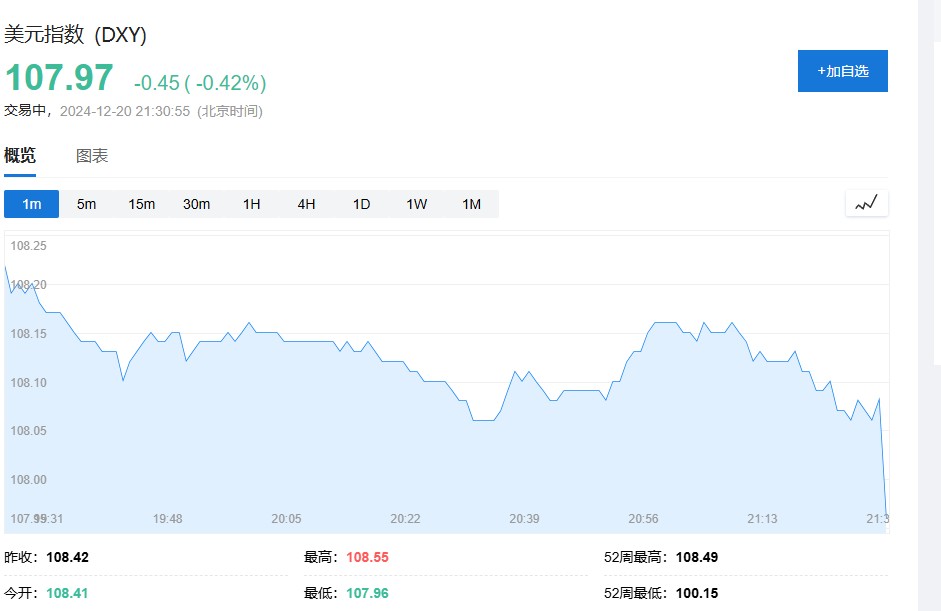Click the 美元指数 (DXY) title

[75, 35]
